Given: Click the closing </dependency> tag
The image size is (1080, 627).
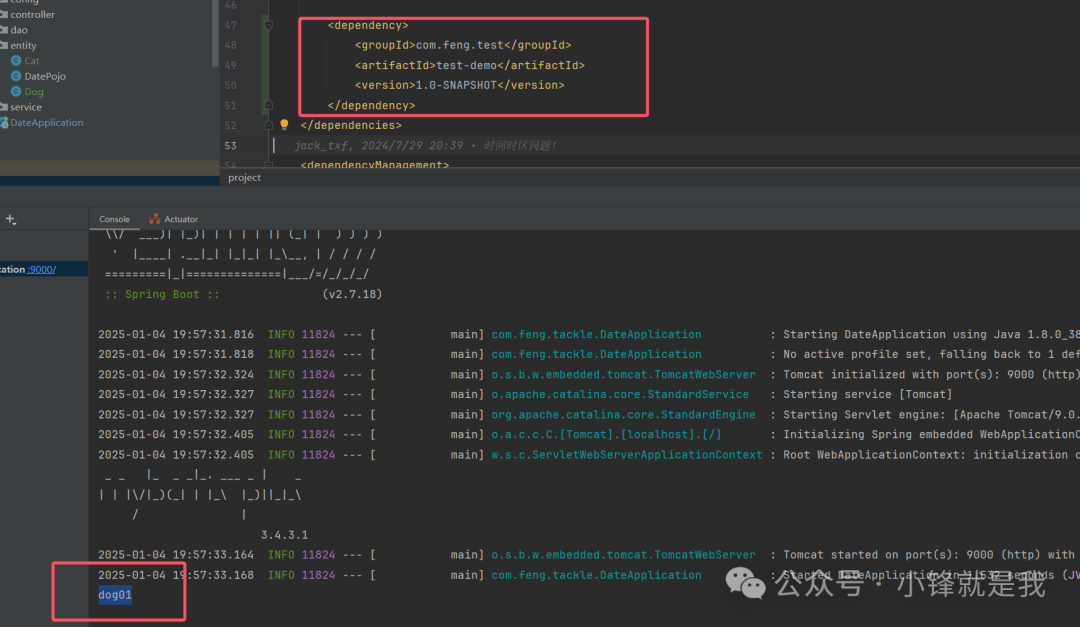Looking at the screenshot, I should [372, 105].
